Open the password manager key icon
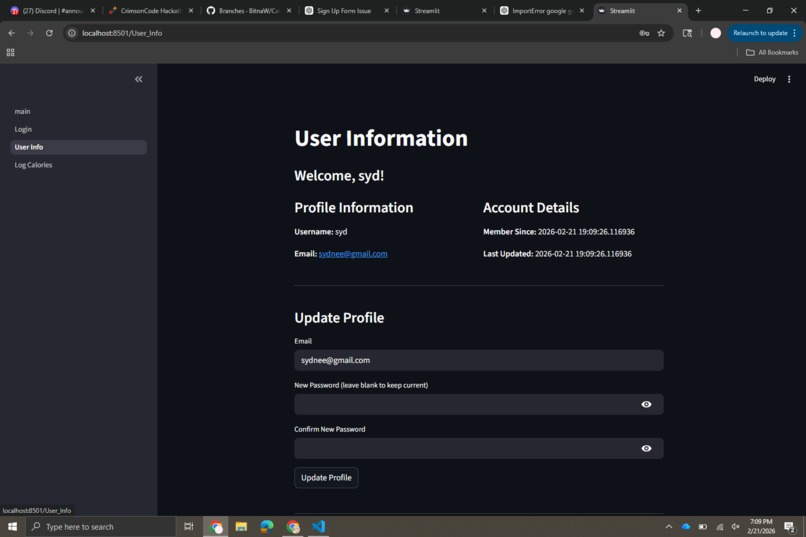 coord(644,33)
